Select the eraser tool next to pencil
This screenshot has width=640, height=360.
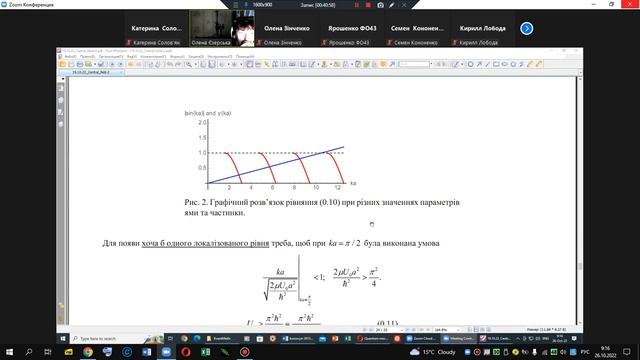539,64
